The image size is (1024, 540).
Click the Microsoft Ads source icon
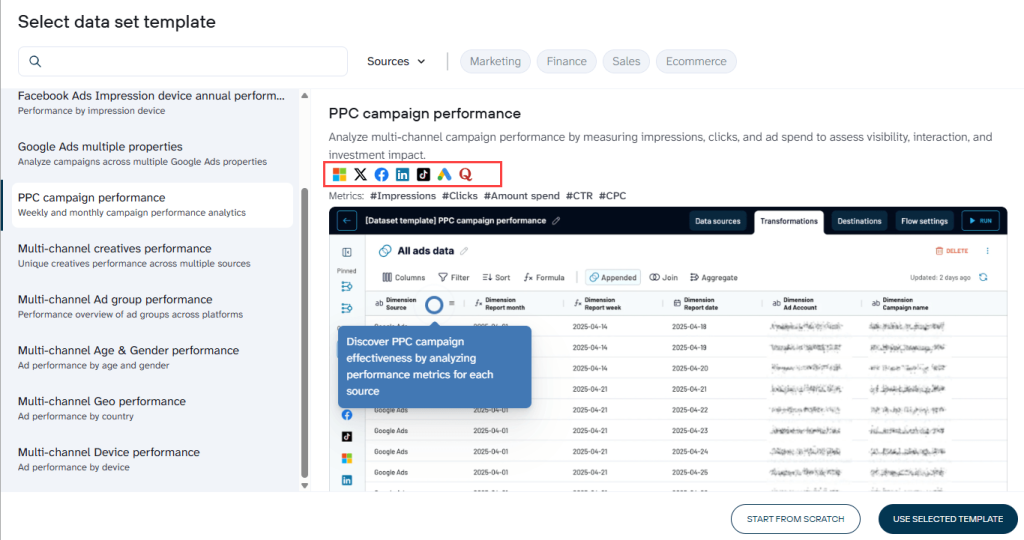pos(340,175)
